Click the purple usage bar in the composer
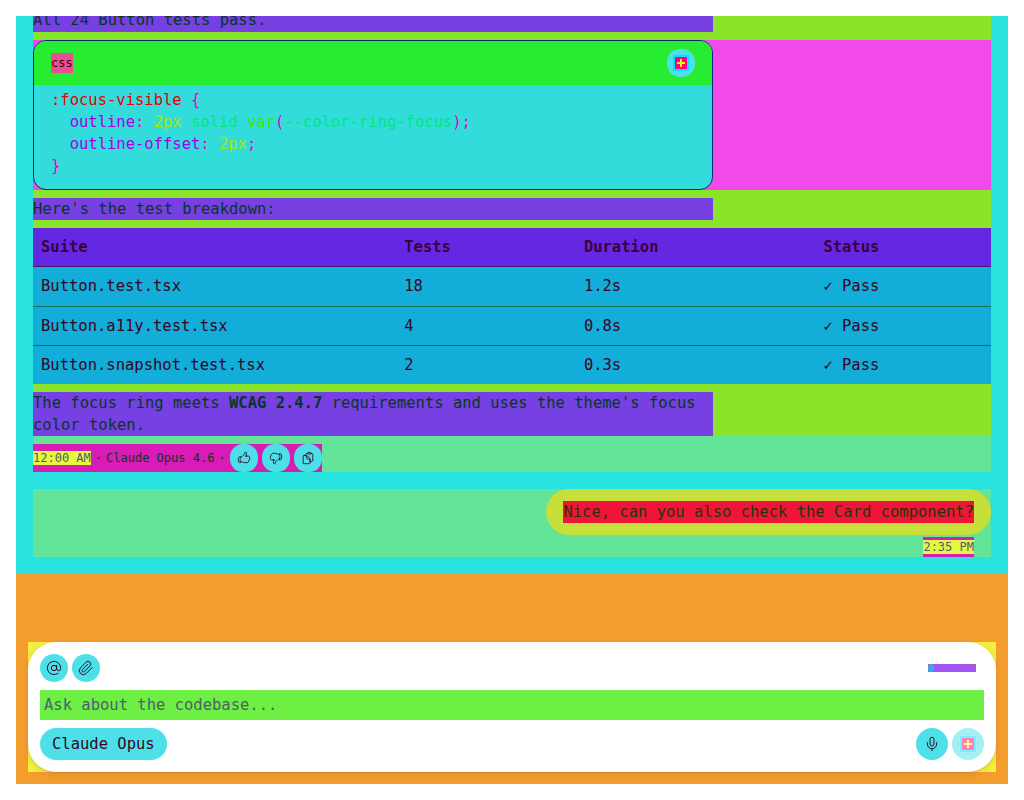This screenshot has width=1024, height=800. 952,668
